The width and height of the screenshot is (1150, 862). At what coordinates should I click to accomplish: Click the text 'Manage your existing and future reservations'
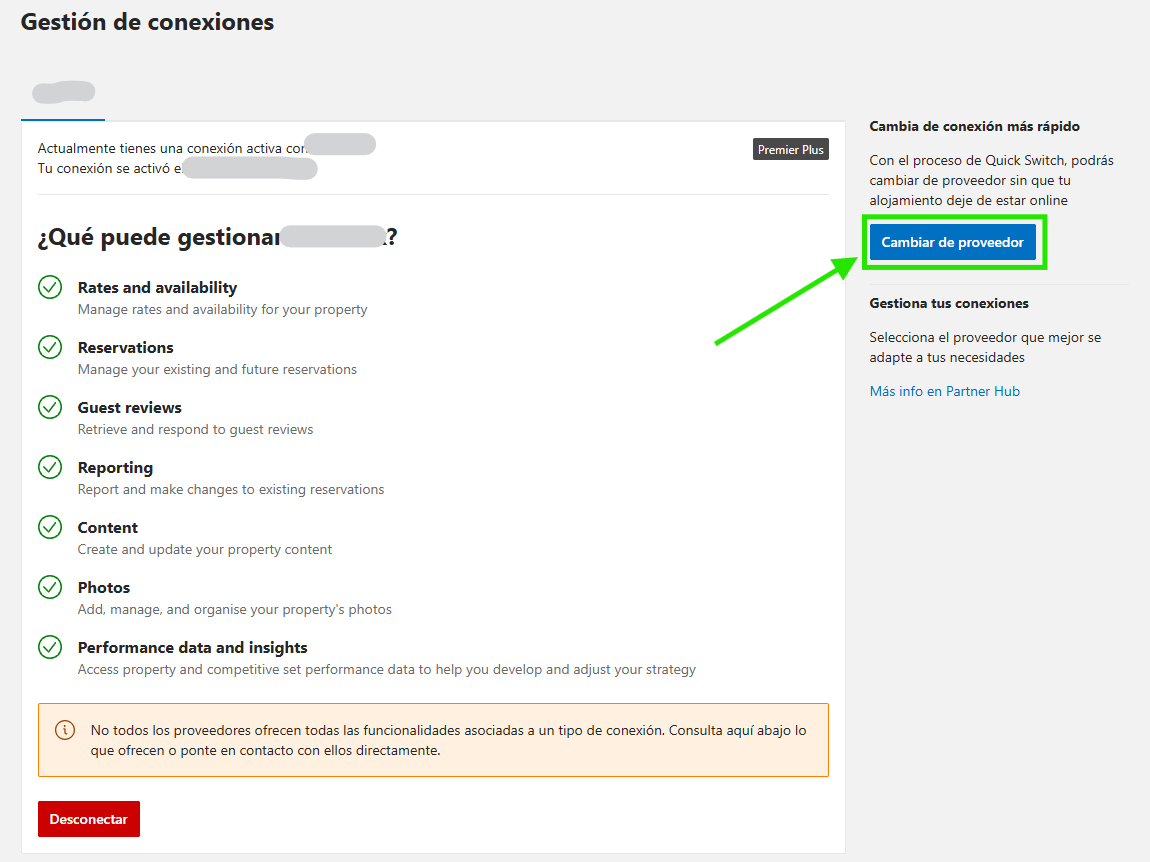(x=217, y=369)
